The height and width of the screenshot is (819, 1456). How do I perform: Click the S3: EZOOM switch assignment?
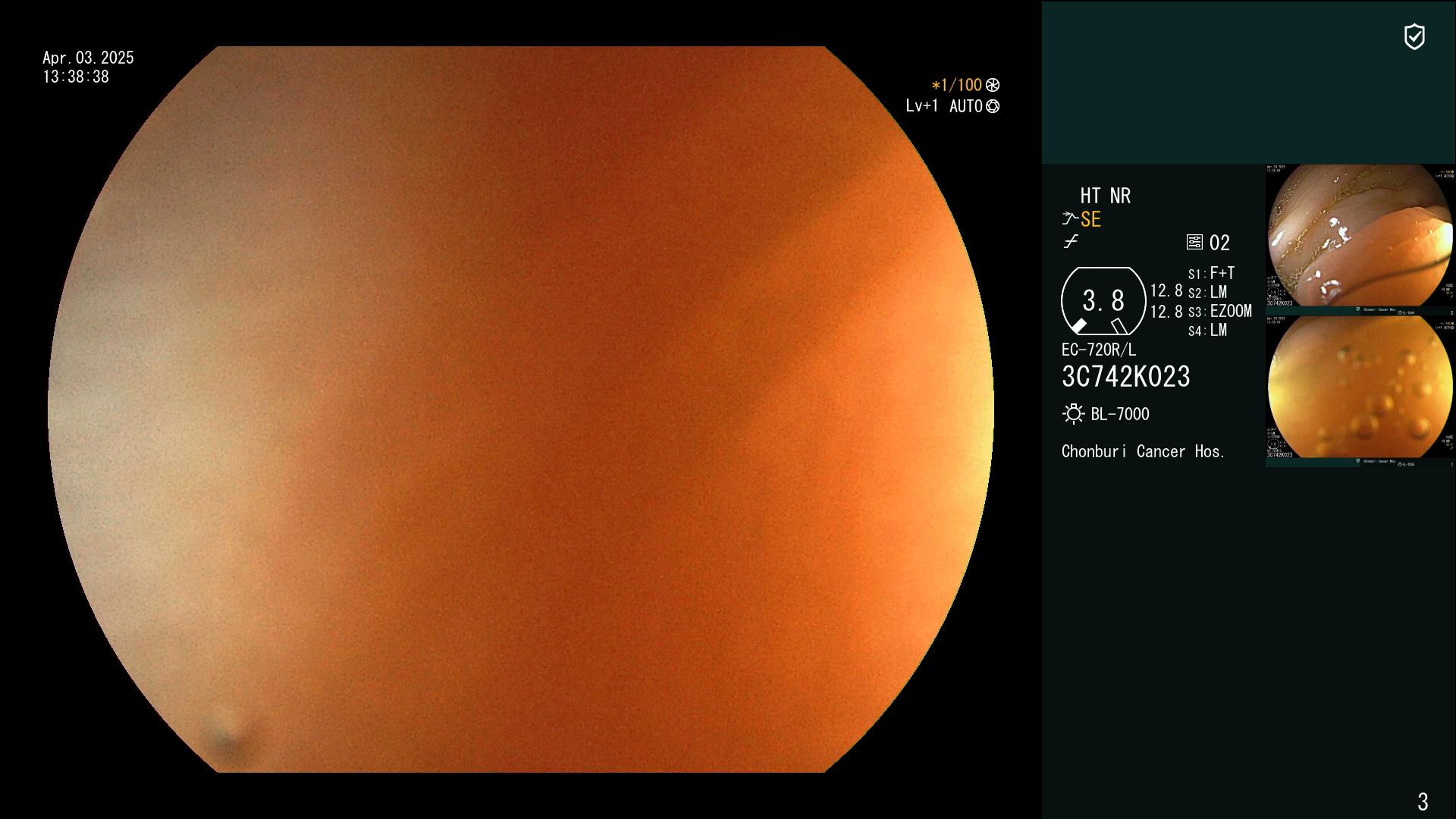pos(1220,311)
